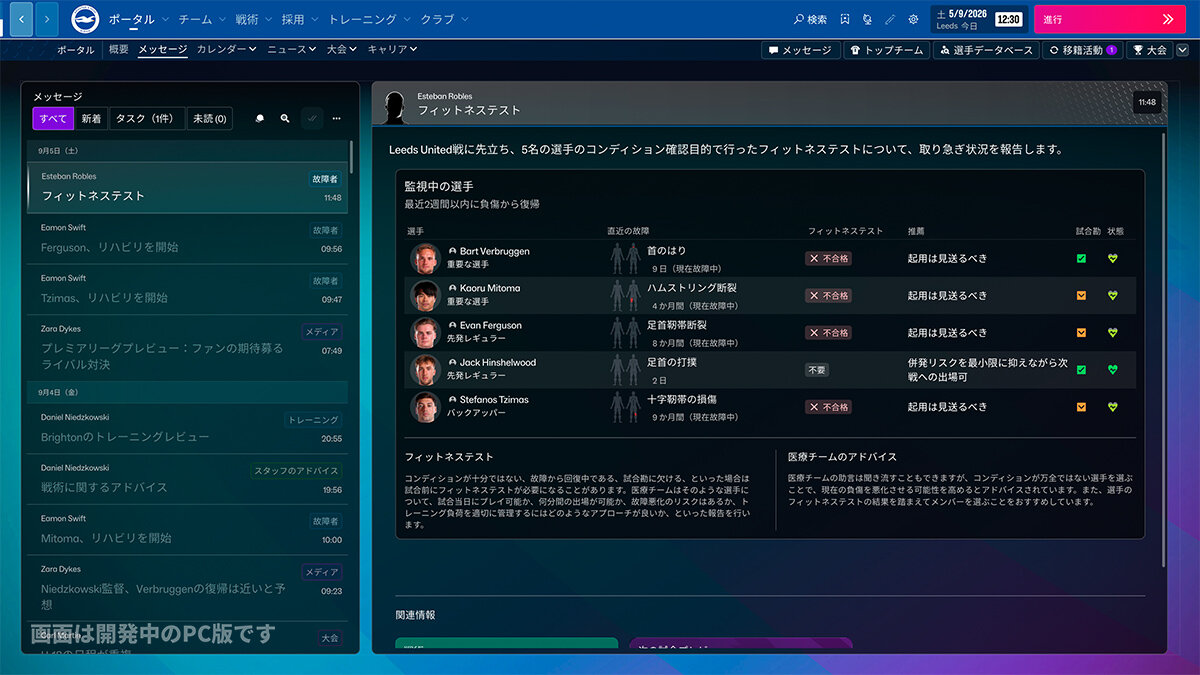Image resolution: width=1200 pixels, height=675 pixels.
Task: Expand the chevron after the 大会 shortcut button
Action: [x=1182, y=50]
